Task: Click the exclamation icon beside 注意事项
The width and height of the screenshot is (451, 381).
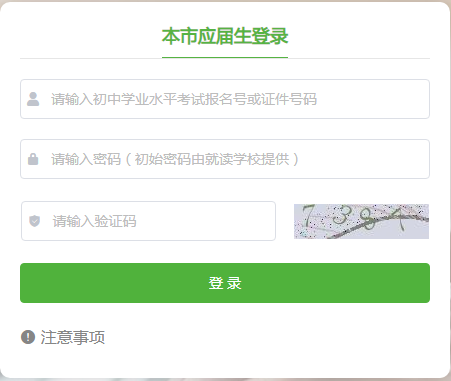Action: (x=28, y=337)
